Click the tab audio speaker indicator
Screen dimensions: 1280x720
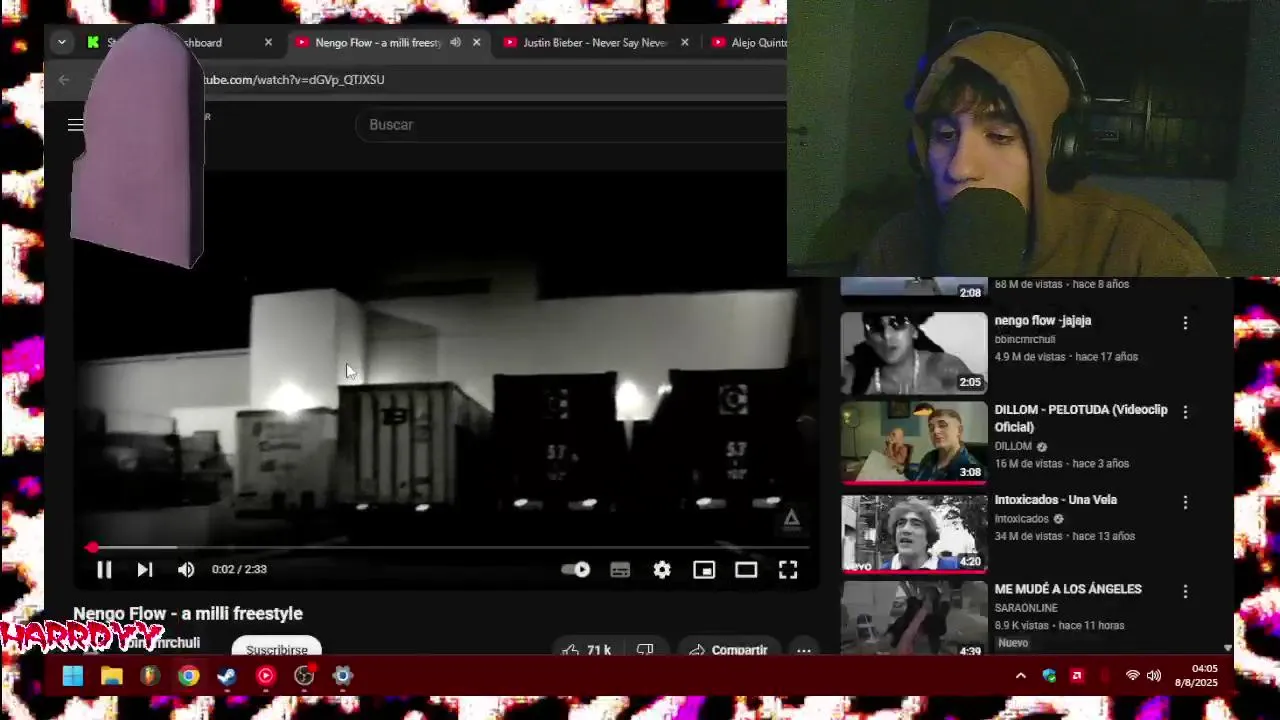(455, 43)
